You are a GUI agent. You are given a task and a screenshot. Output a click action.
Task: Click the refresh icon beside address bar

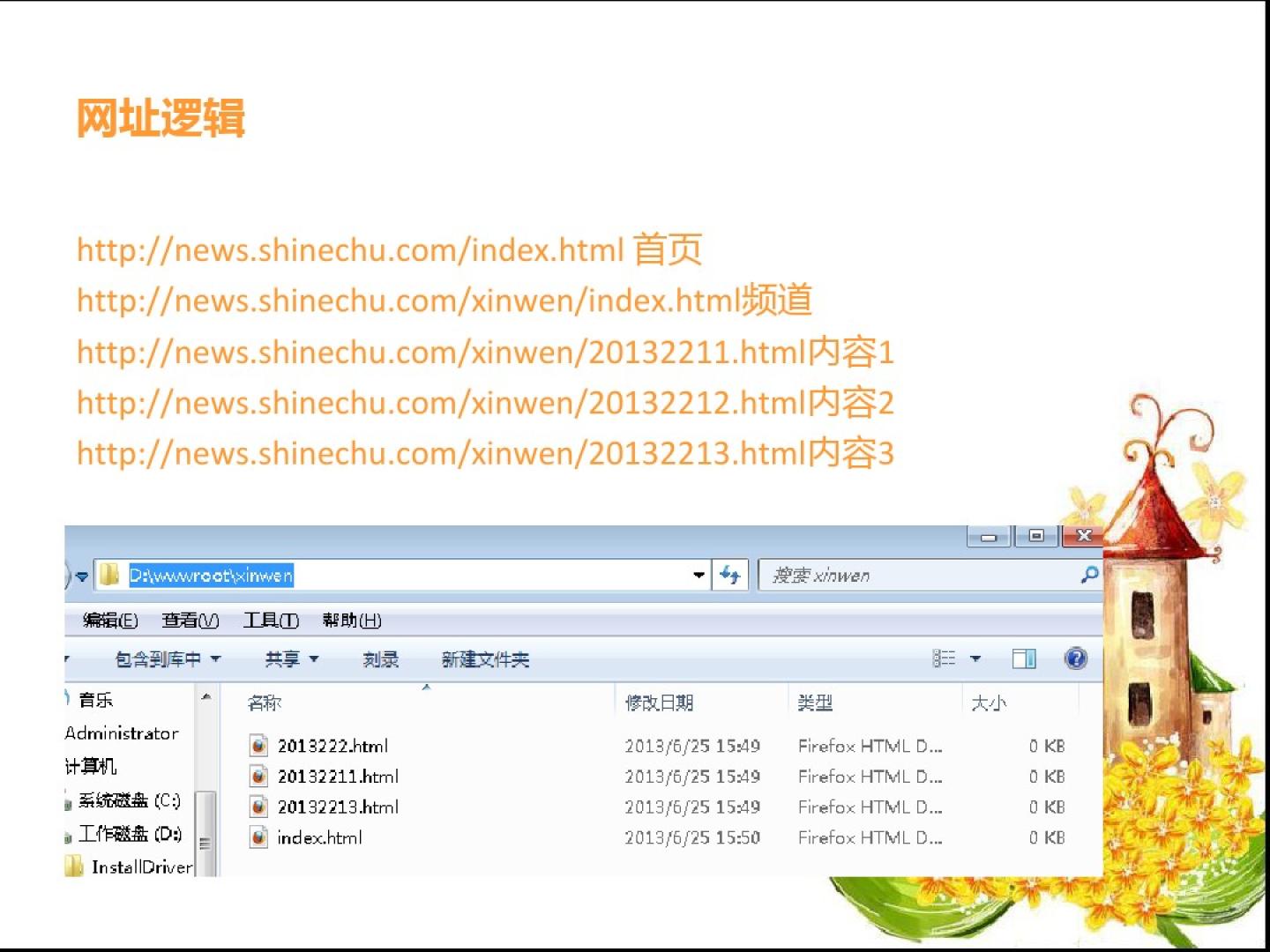point(729,576)
